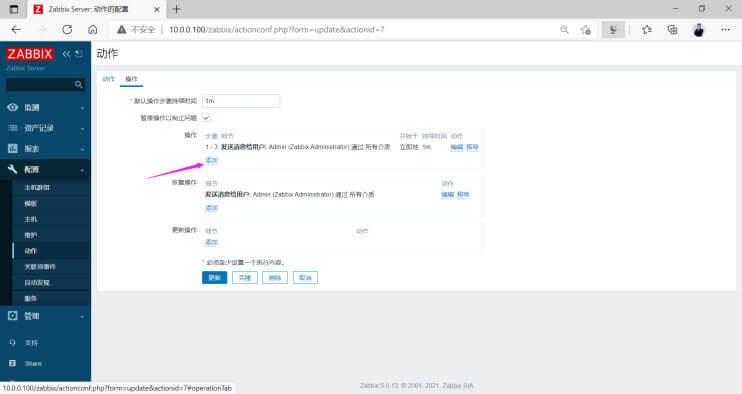Open the 监测 (Monitoring) eye icon menu
This screenshot has width=742, height=394.
(x=13, y=107)
